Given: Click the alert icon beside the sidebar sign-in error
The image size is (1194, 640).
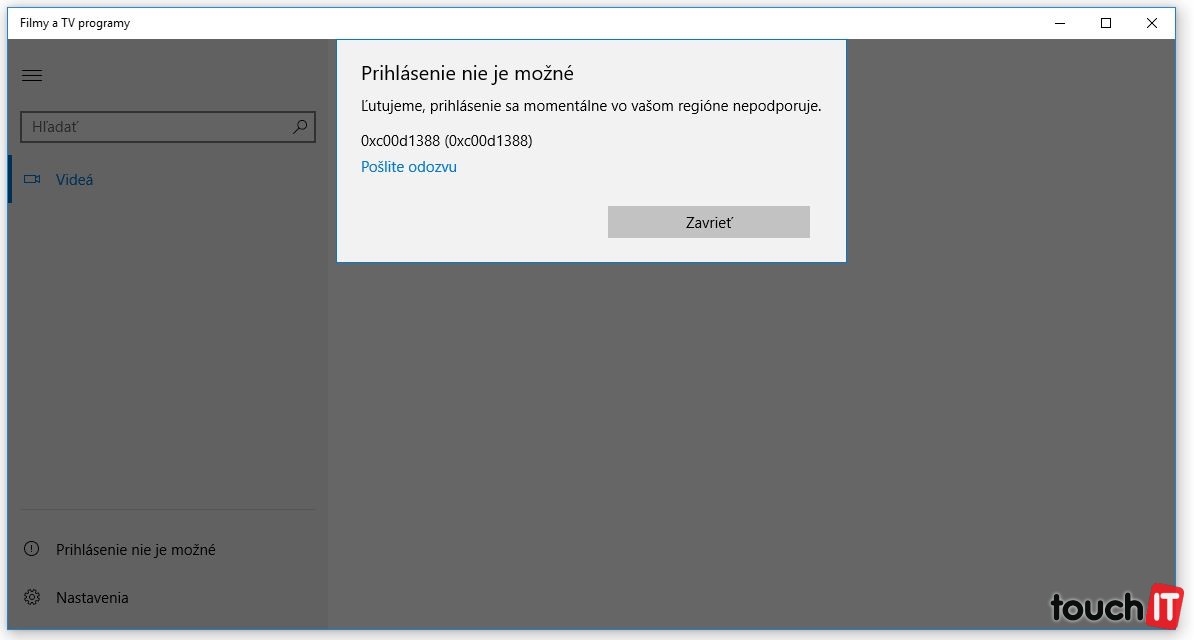Looking at the screenshot, I should tap(32, 549).
